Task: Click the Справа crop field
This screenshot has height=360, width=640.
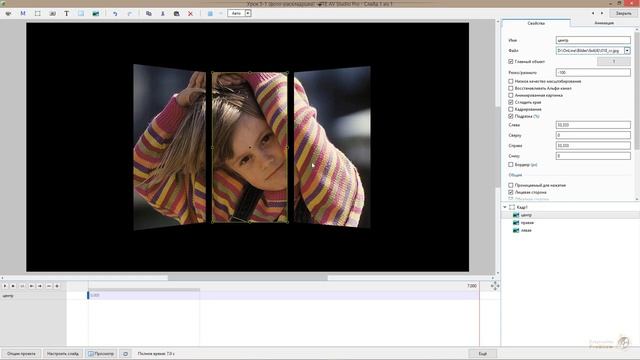Action: [x=593, y=145]
